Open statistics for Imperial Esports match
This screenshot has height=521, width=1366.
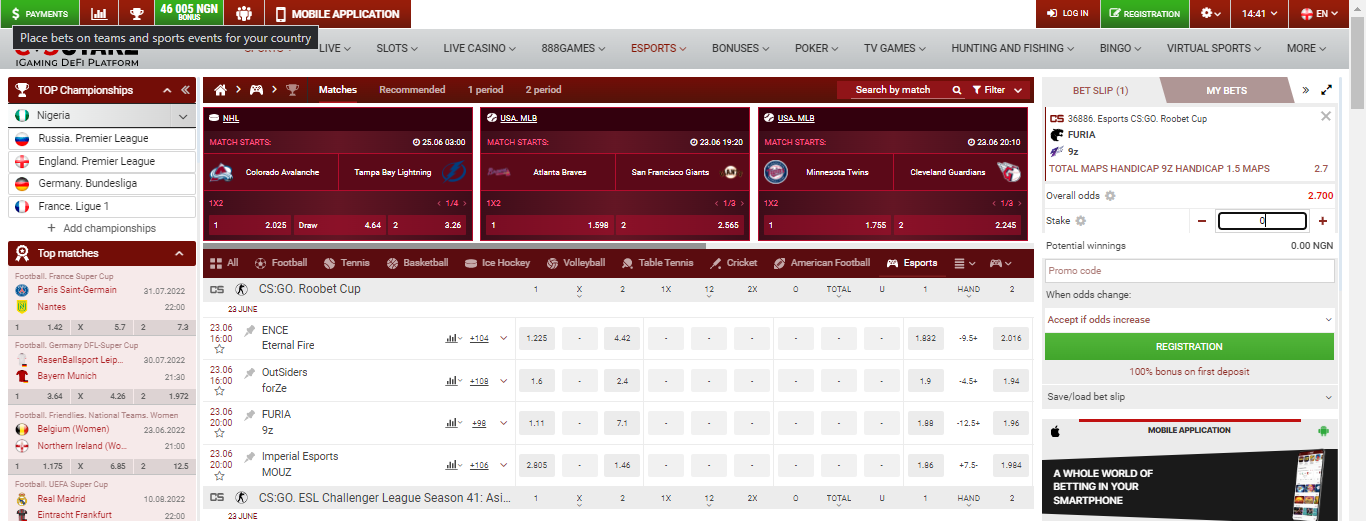[454, 465]
